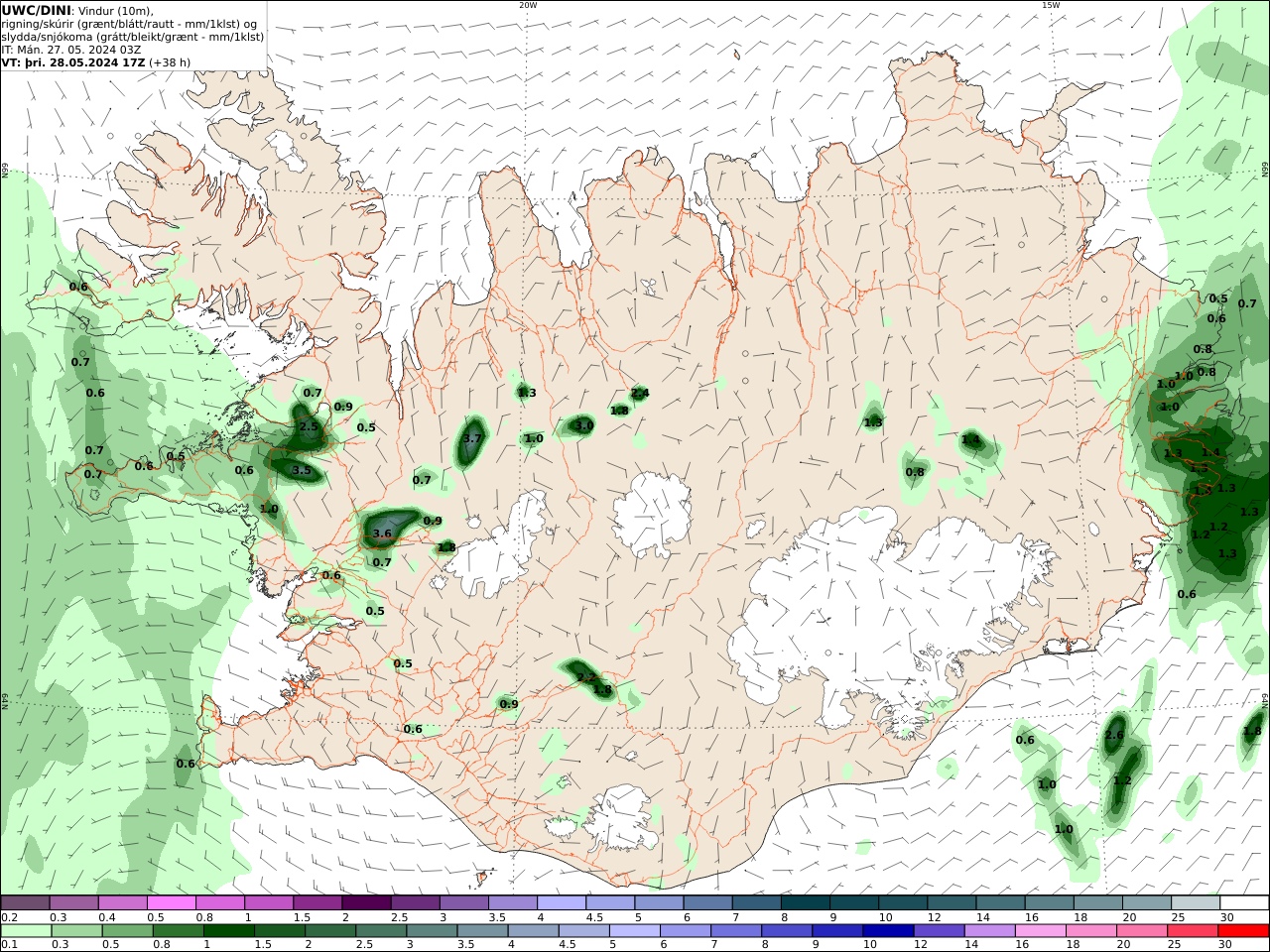Click the pale grey 25 snow legend swatch
Screen dimensions: 1270x952
pos(1196,903)
